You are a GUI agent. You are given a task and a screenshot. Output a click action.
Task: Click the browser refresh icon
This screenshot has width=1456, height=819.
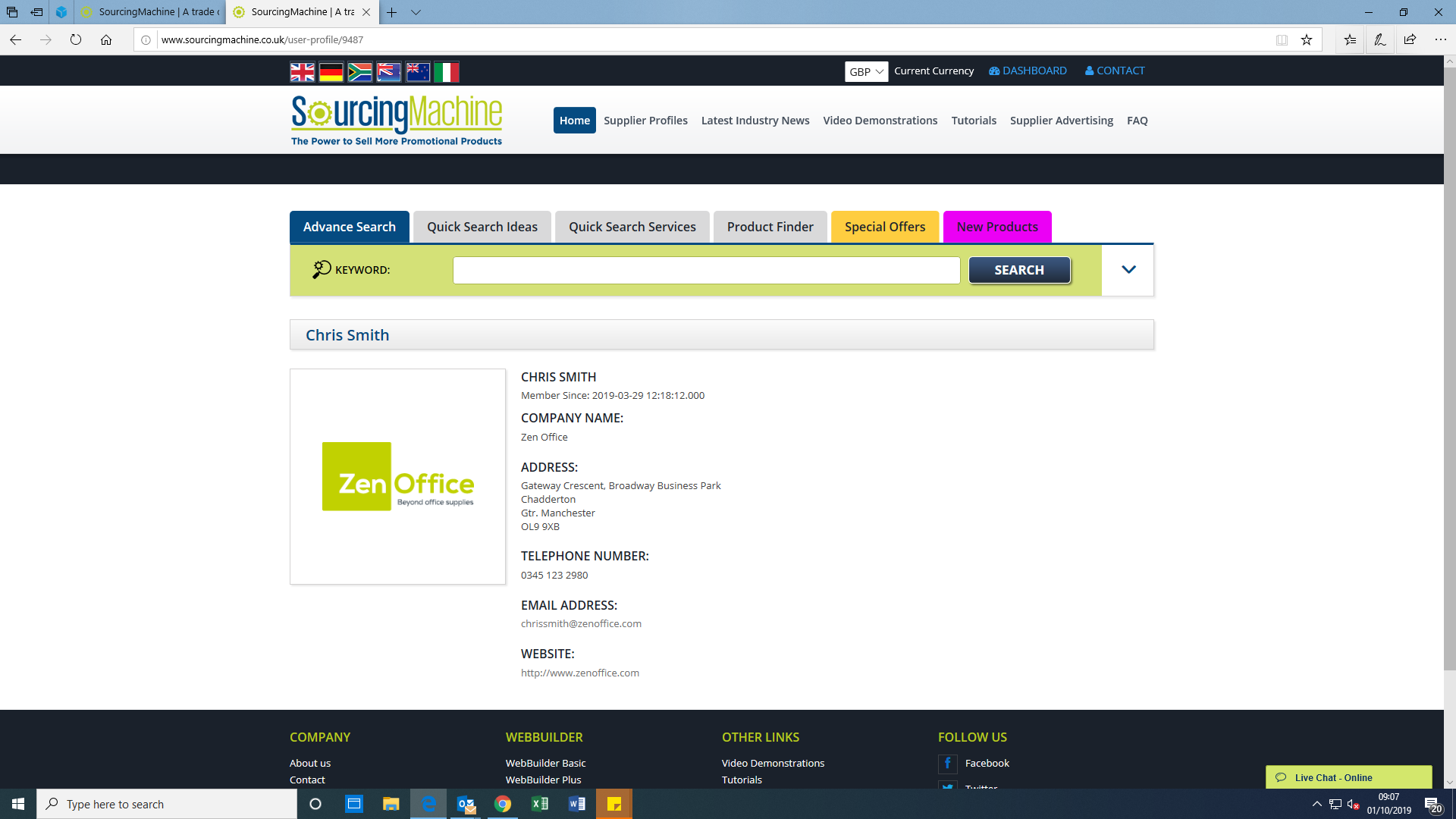coord(76,40)
